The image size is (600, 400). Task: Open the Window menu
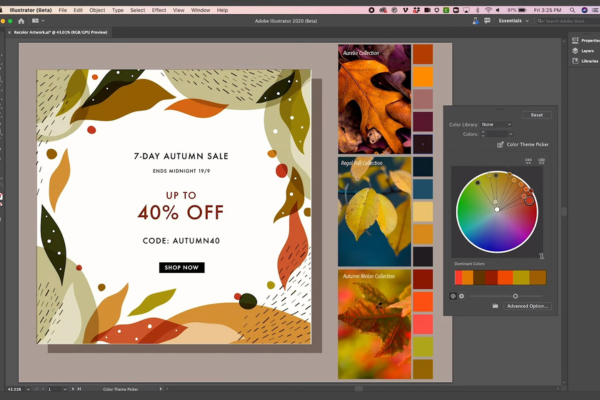point(201,10)
